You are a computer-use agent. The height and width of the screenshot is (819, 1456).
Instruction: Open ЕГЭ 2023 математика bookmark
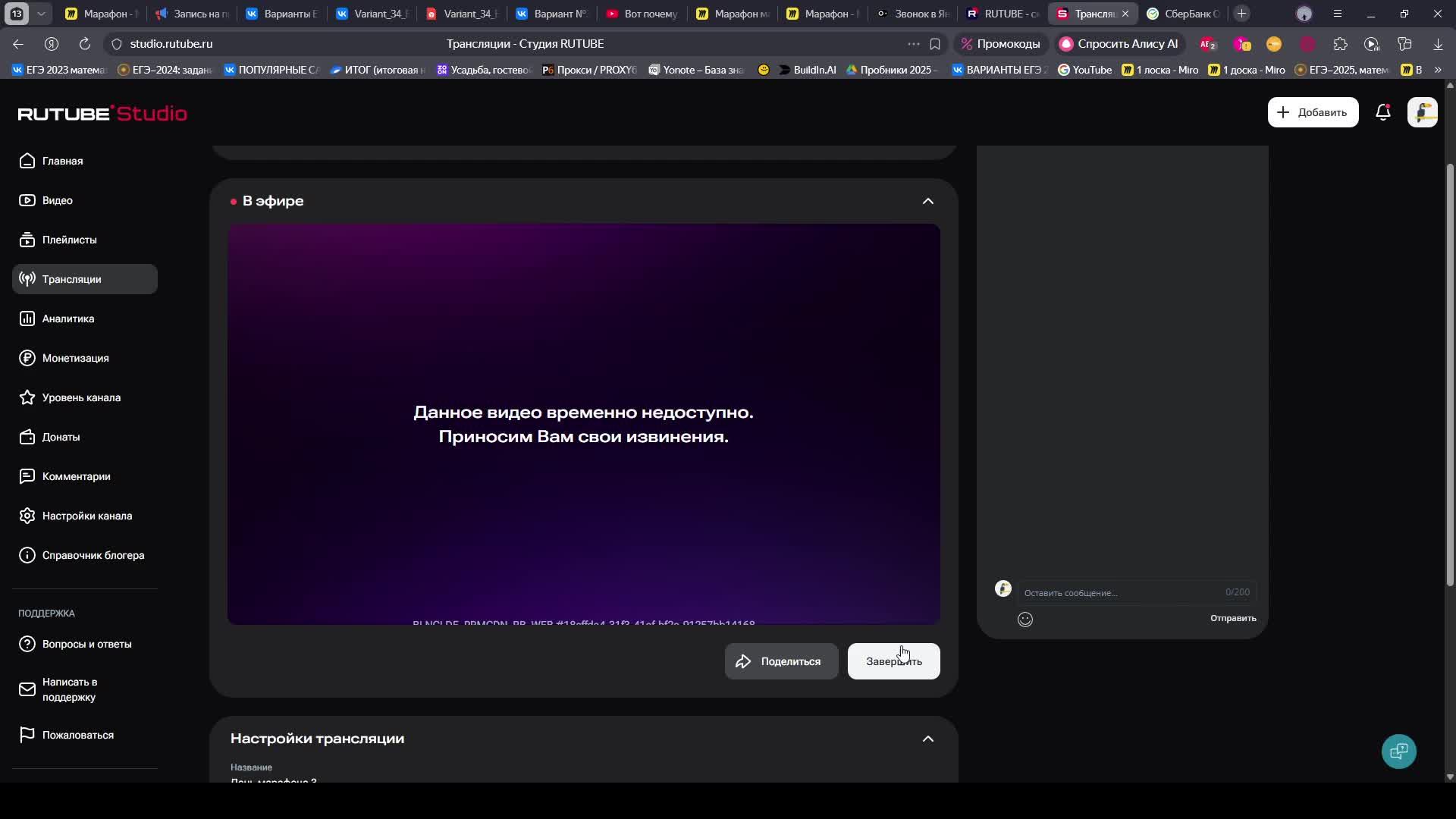(x=60, y=70)
